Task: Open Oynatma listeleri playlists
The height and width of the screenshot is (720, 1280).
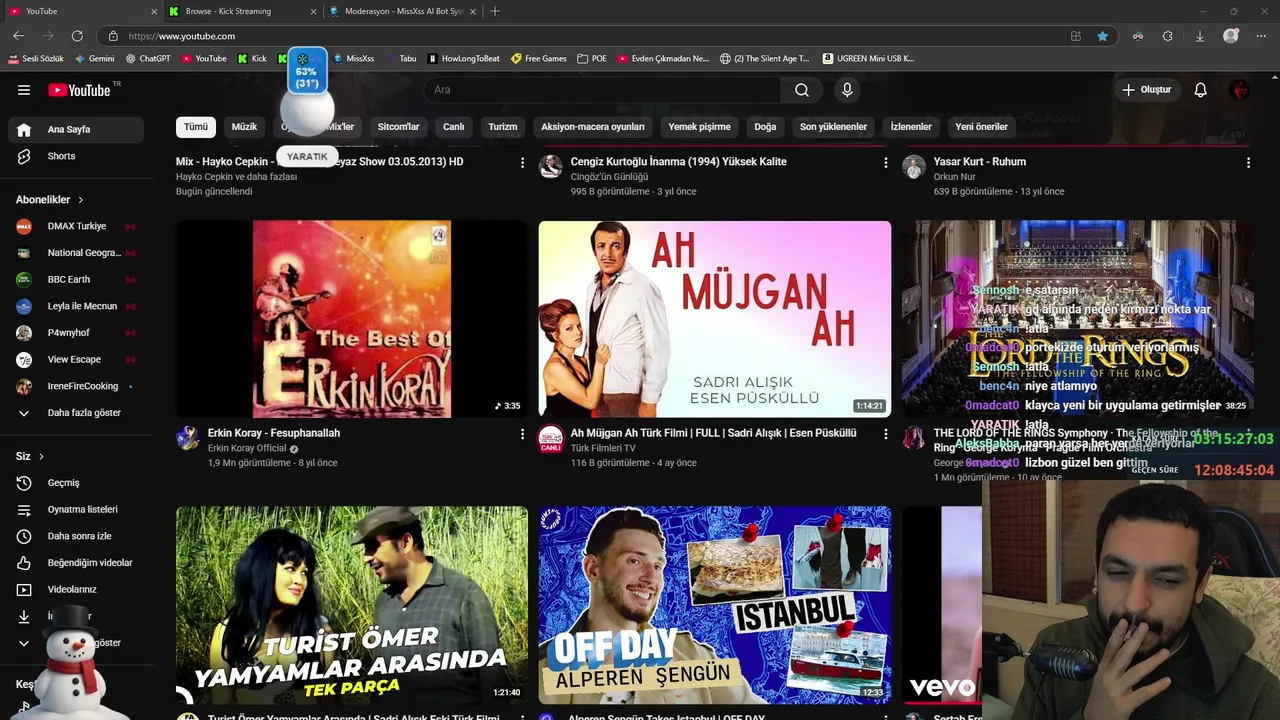Action: pos(77,509)
